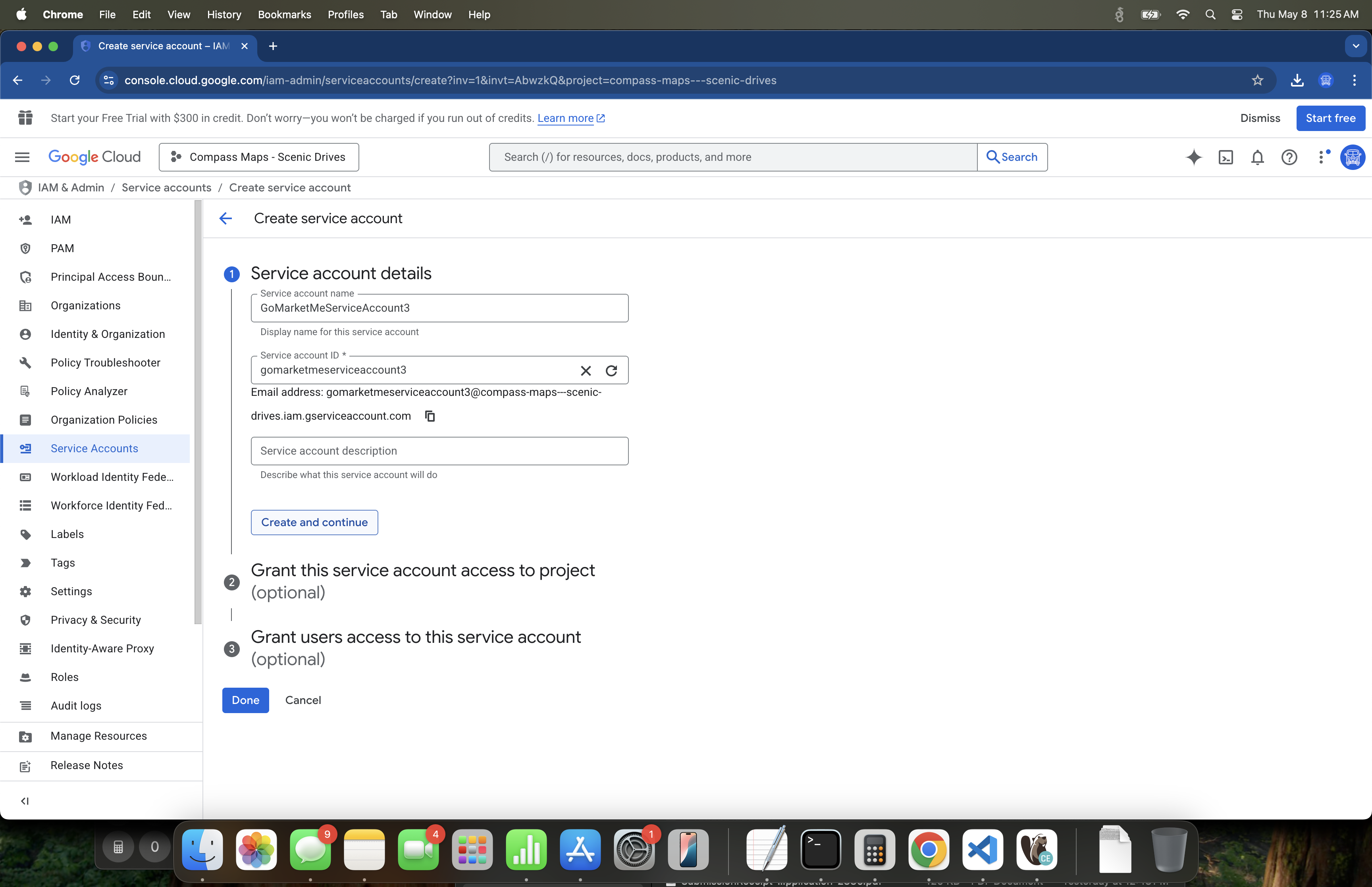Viewport: 1372px width, 887px height.
Task: Open Chrome downloads icon
Action: [1297, 80]
